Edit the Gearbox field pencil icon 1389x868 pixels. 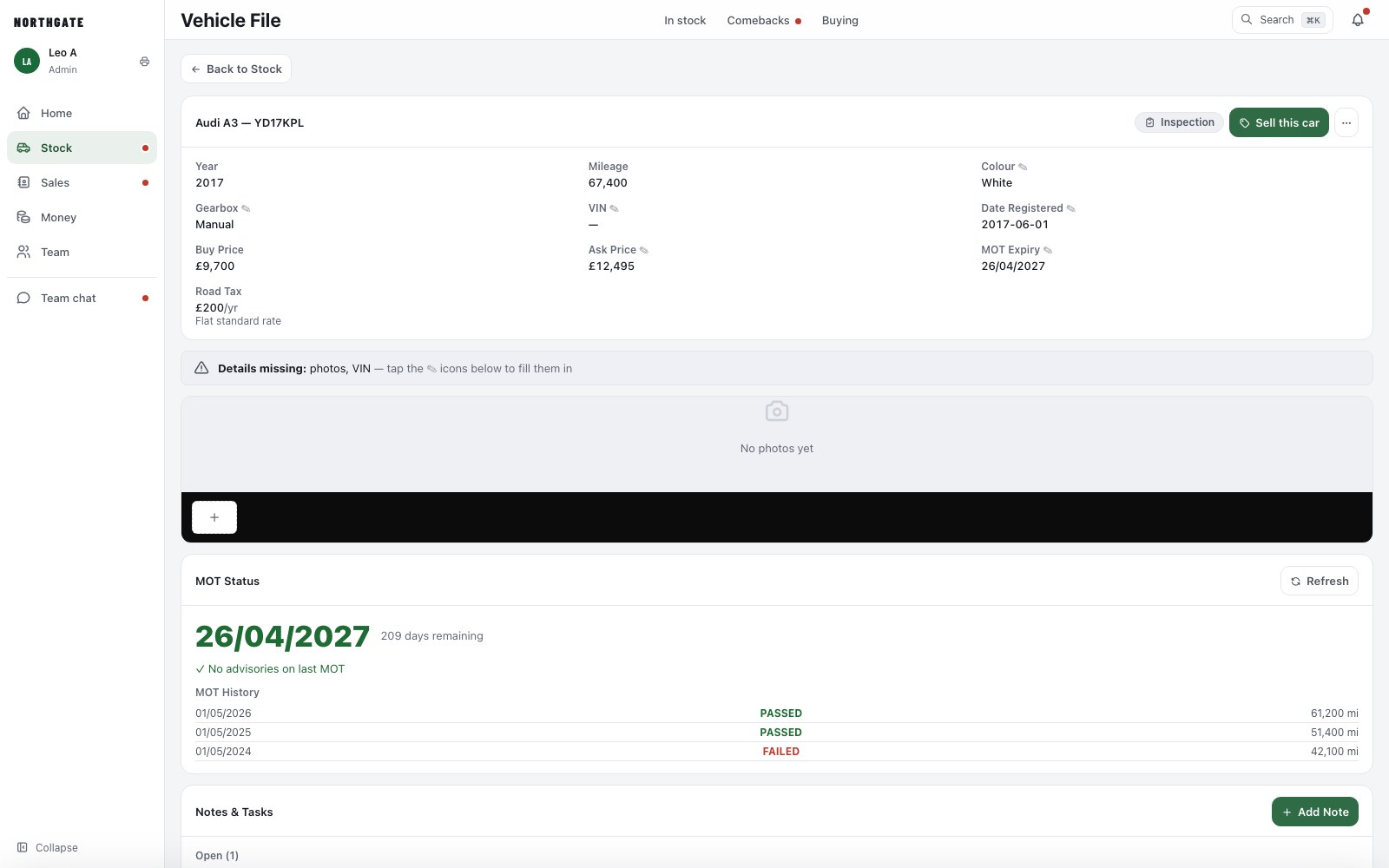[x=246, y=208]
